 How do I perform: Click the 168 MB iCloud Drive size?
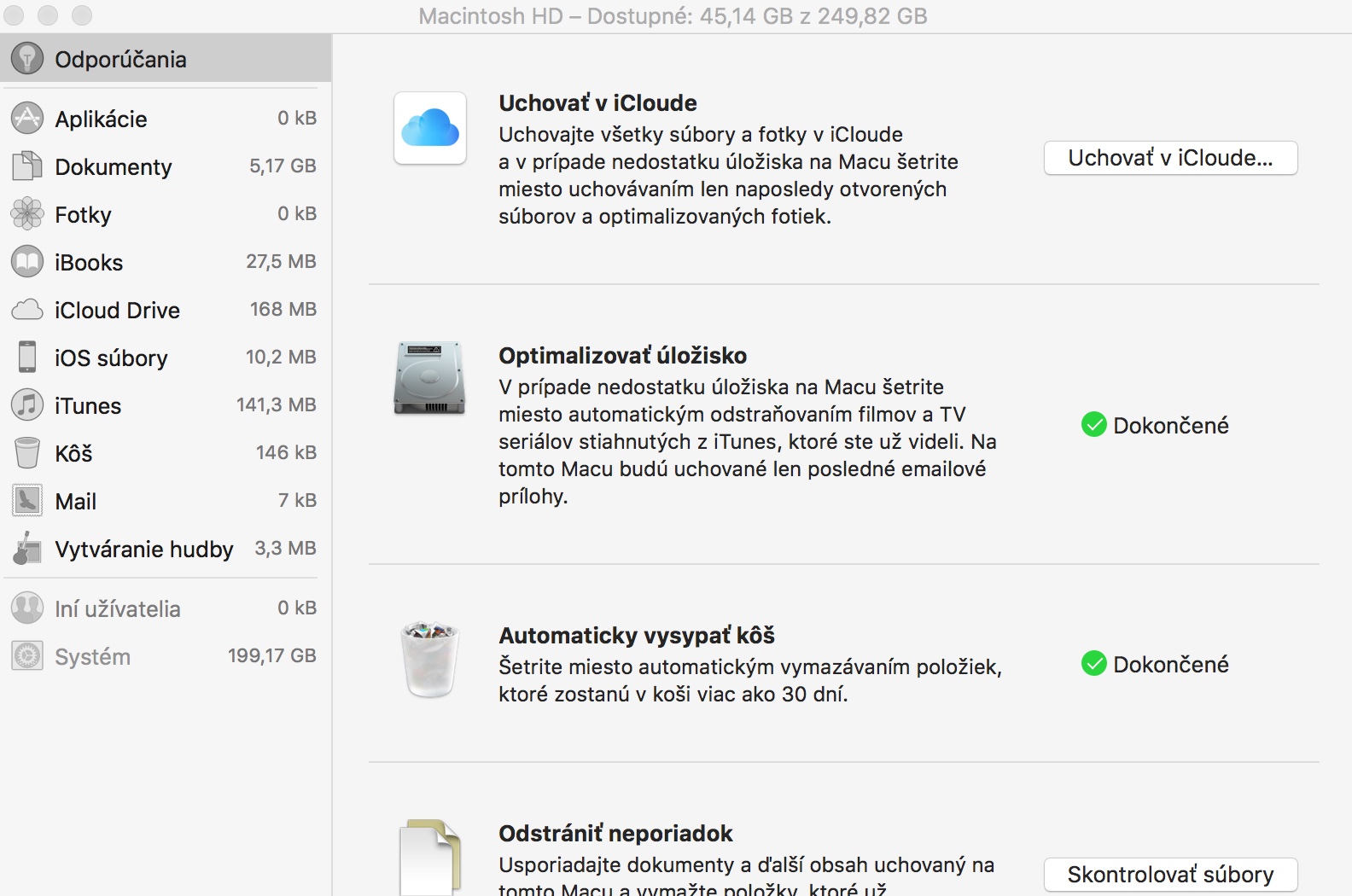click(x=283, y=309)
